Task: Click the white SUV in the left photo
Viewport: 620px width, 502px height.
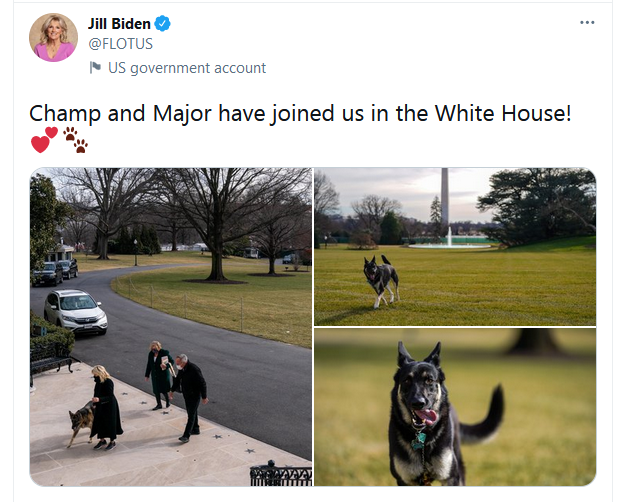Action: pos(75,311)
